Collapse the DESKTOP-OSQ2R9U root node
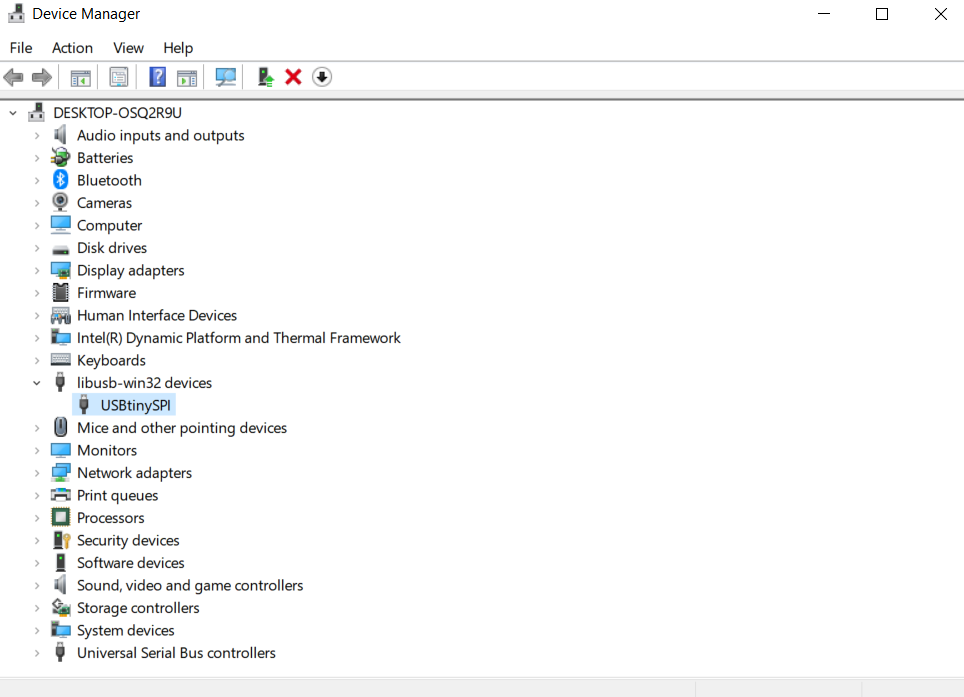 pyautogui.click(x=13, y=113)
